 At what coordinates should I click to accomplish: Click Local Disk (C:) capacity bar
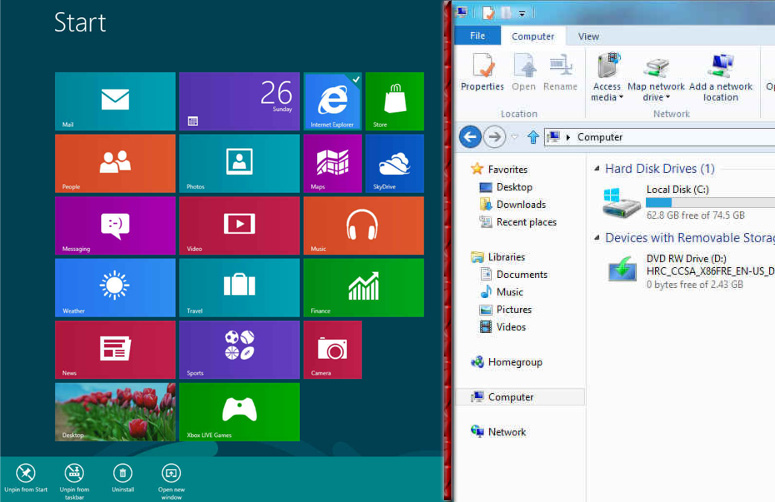(x=710, y=202)
